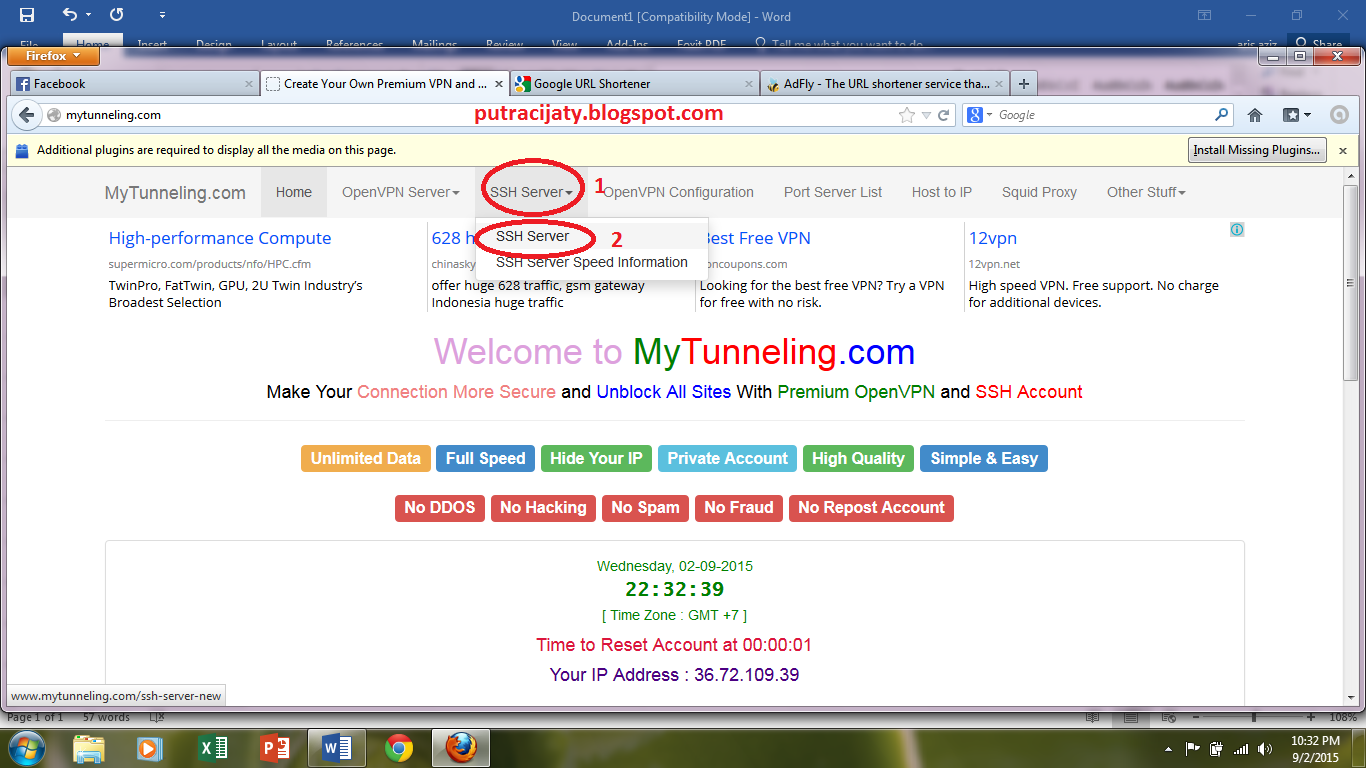
Task: Go back with the Firefox back arrow
Action: pyautogui.click(x=26, y=115)
